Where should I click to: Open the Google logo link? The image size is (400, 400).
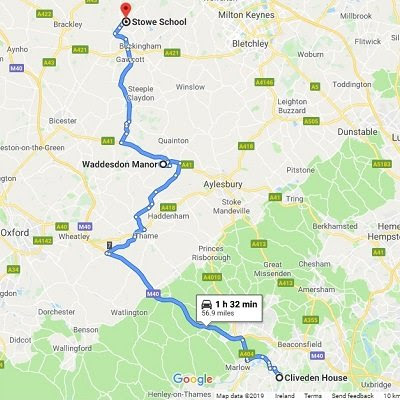(x=193, y=379)
